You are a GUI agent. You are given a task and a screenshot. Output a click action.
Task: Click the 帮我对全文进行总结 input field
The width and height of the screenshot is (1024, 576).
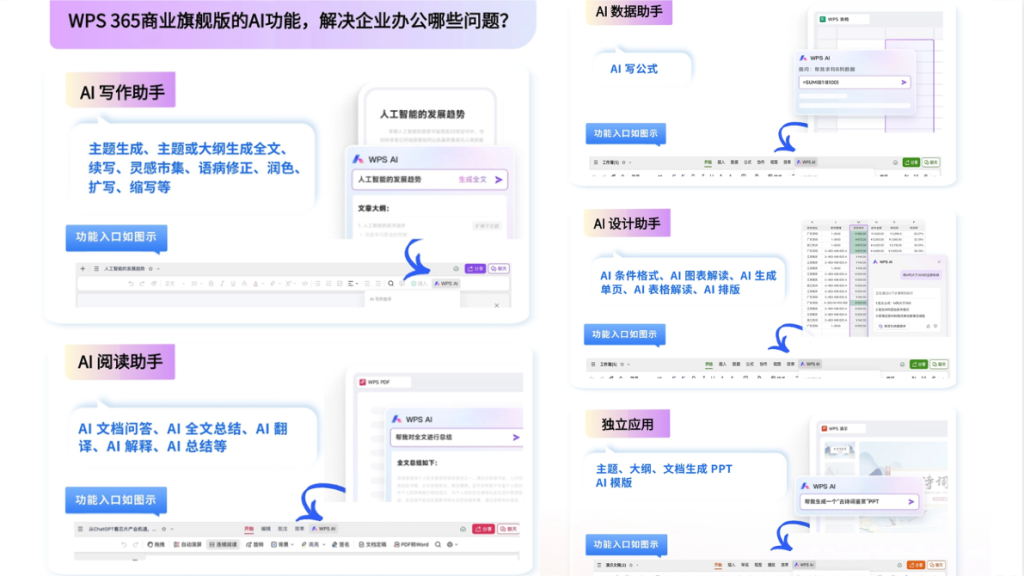point(456,438)
